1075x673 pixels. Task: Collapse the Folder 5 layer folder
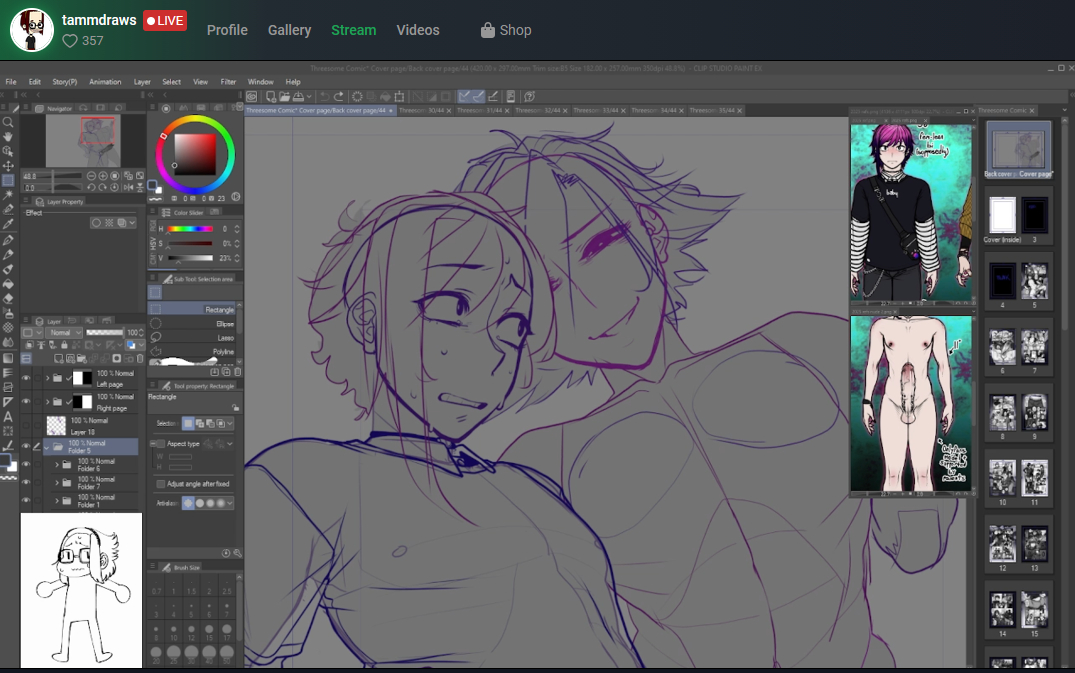pyautogui.click(x=46, y=447)
